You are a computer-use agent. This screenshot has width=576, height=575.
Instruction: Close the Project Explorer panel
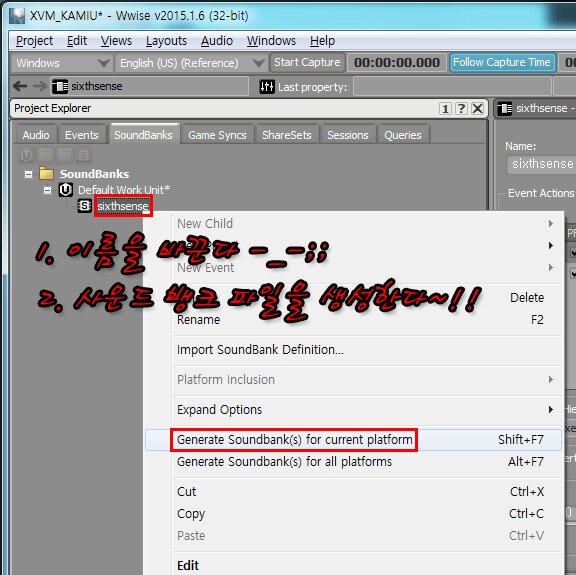pyautogui.click(x=478, y=108)
